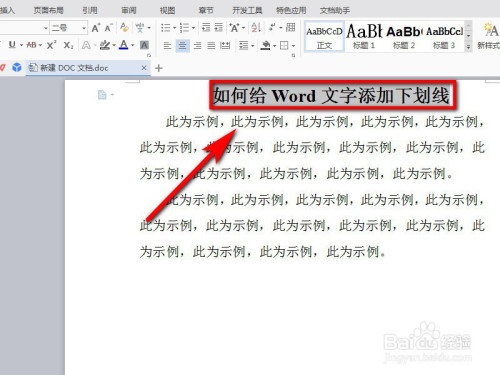
Task: Apply numbered list icon
Action: point(184,28)
